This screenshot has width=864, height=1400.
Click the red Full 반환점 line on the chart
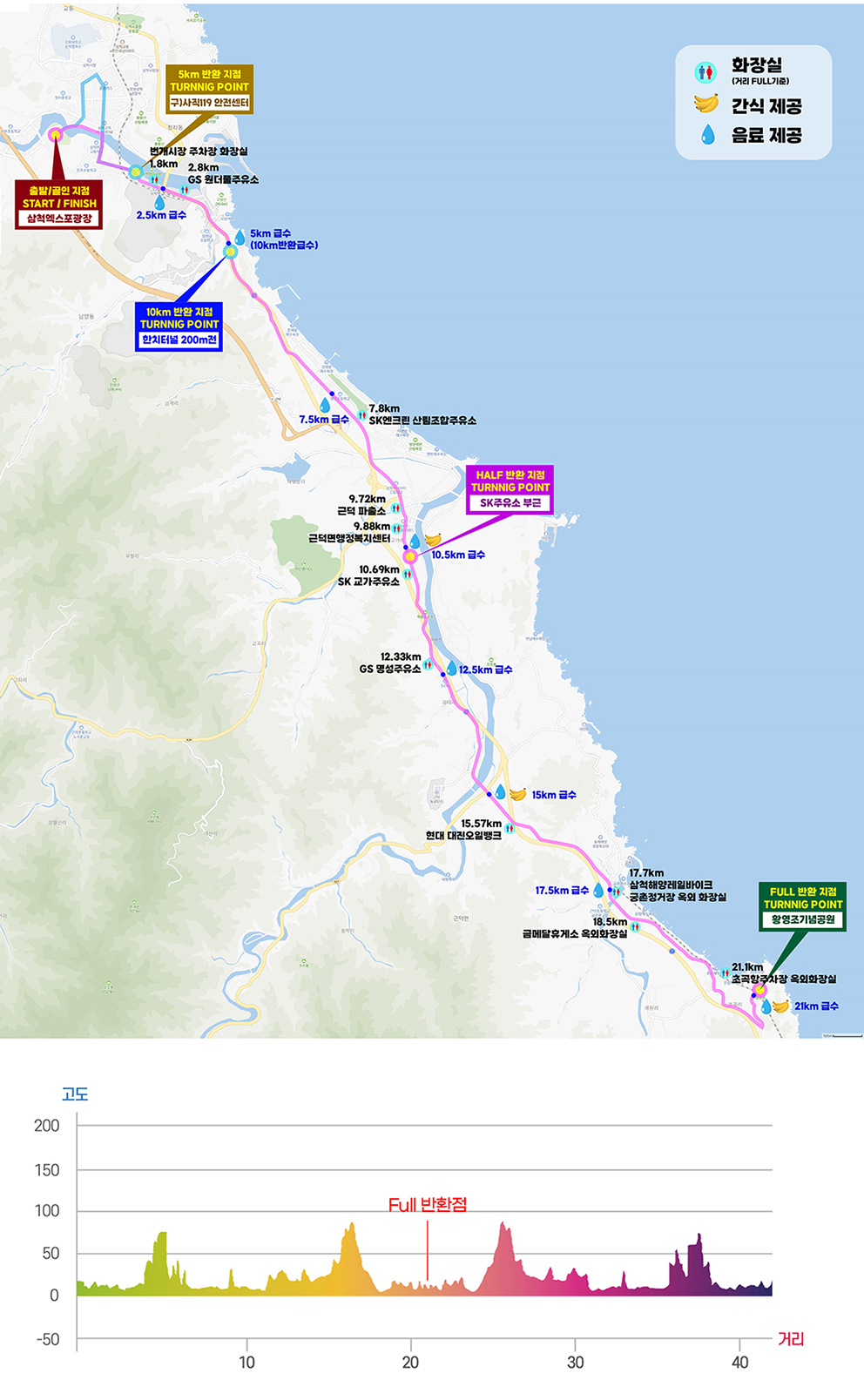427,1250
